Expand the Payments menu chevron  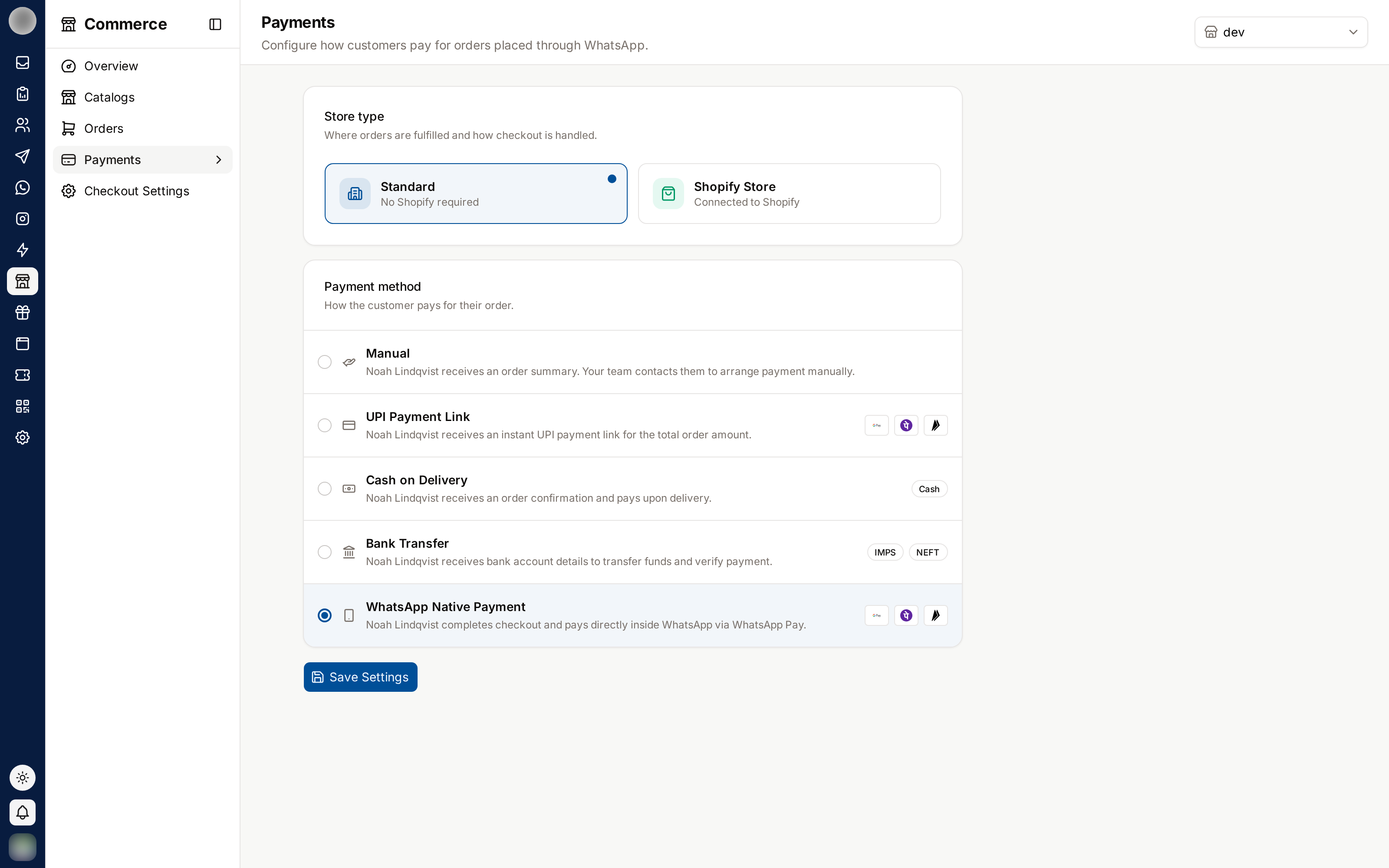(219, 160)
